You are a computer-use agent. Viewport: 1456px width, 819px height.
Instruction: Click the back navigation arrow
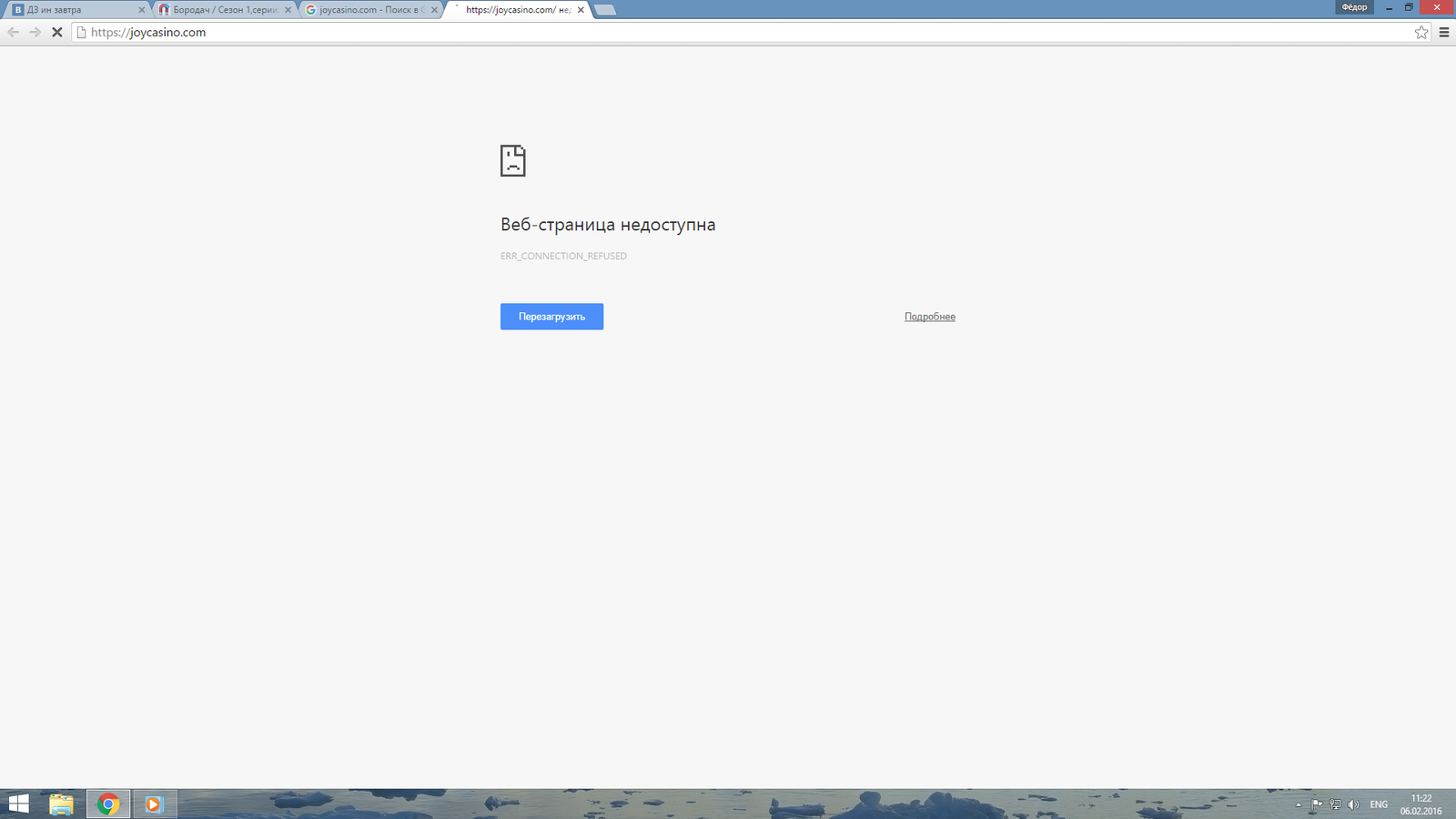[x=13, y=33]
